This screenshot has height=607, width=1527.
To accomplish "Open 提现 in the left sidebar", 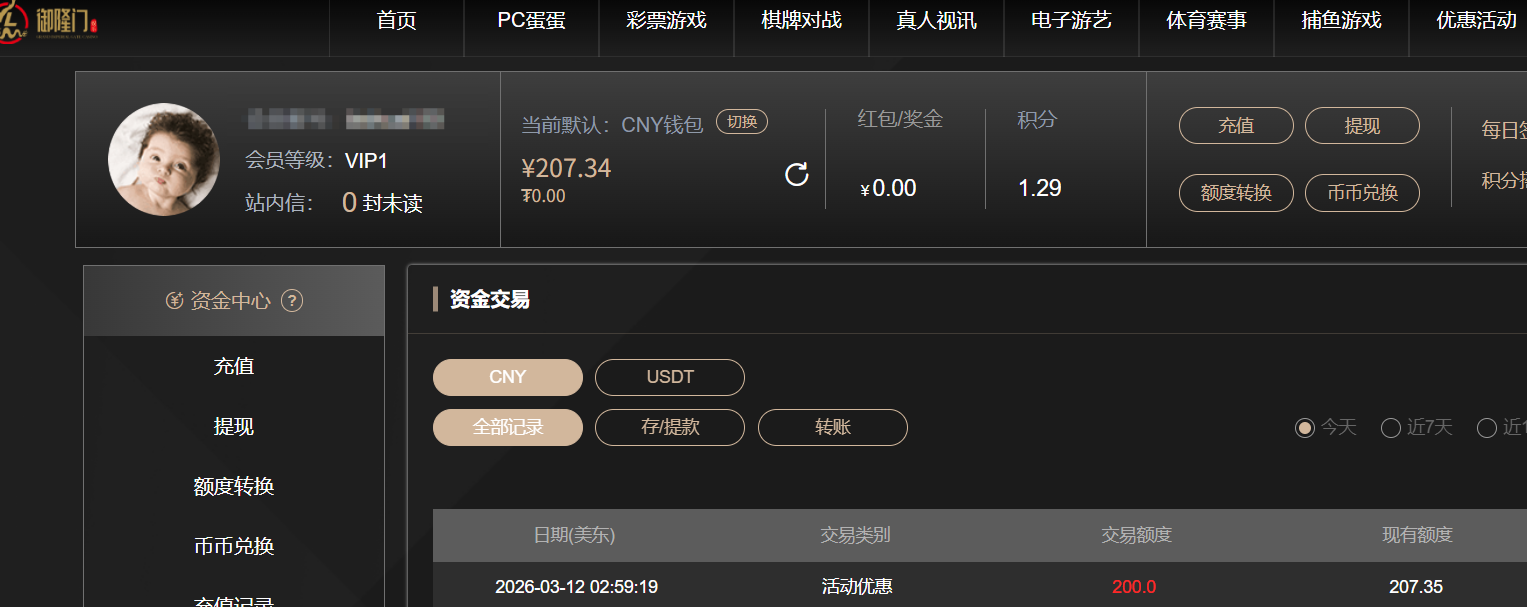I will [234, 427].
